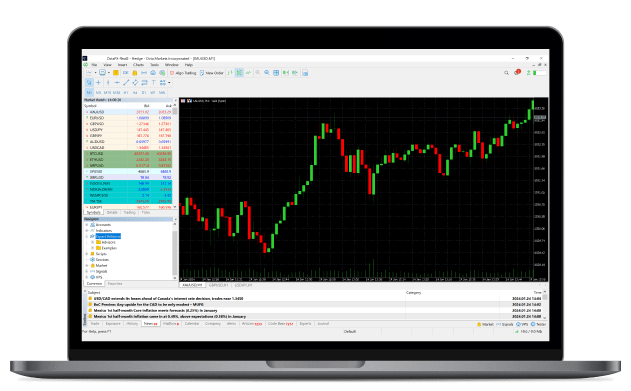Expand the Scripts tree node

[87, 254]
